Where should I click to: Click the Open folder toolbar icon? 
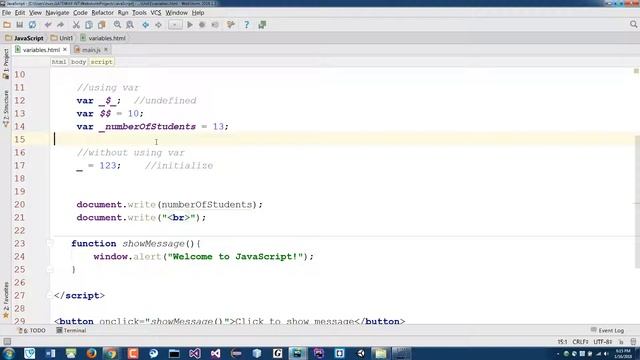click(7, 25)
